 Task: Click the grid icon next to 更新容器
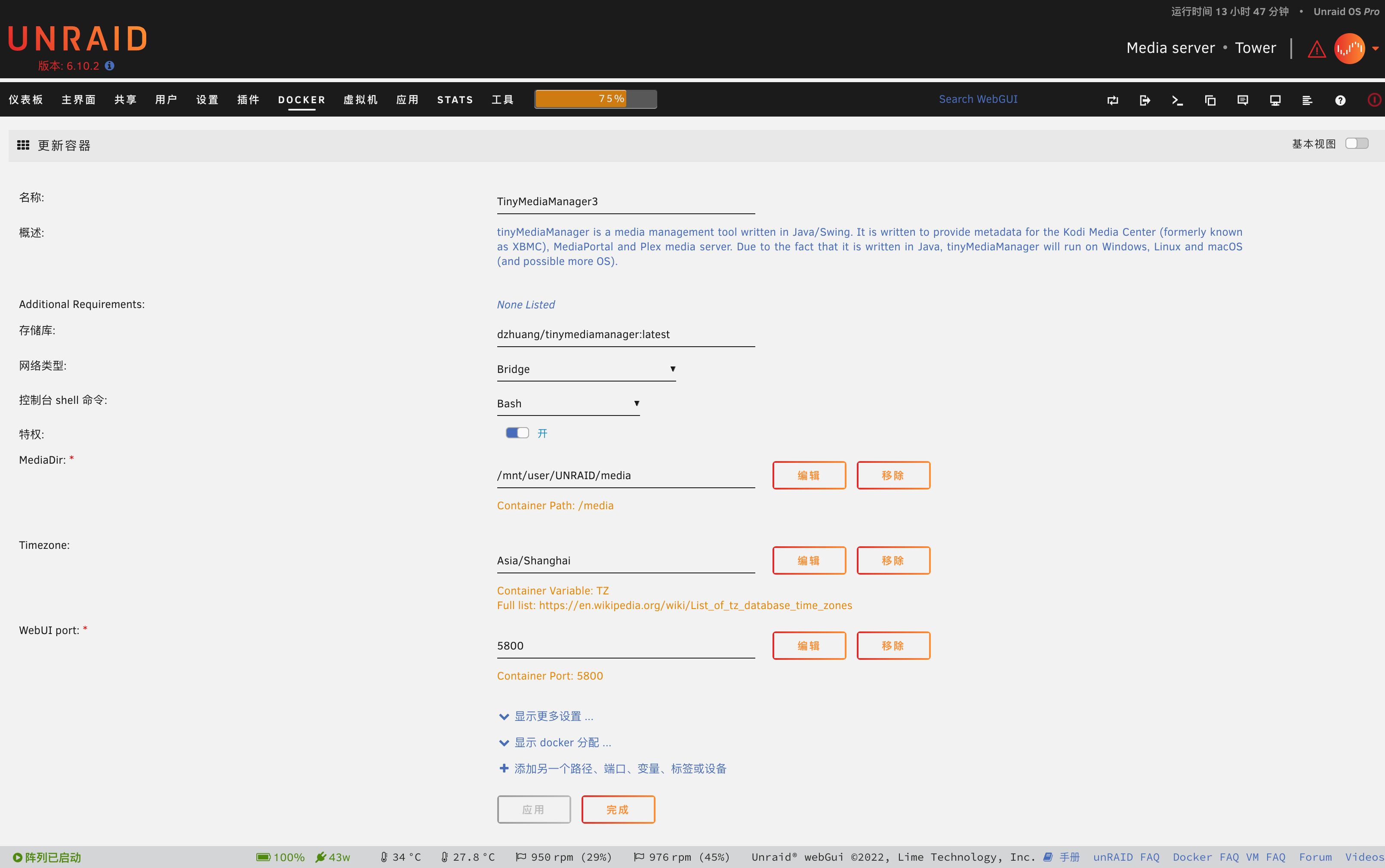(x=22, y=145)
